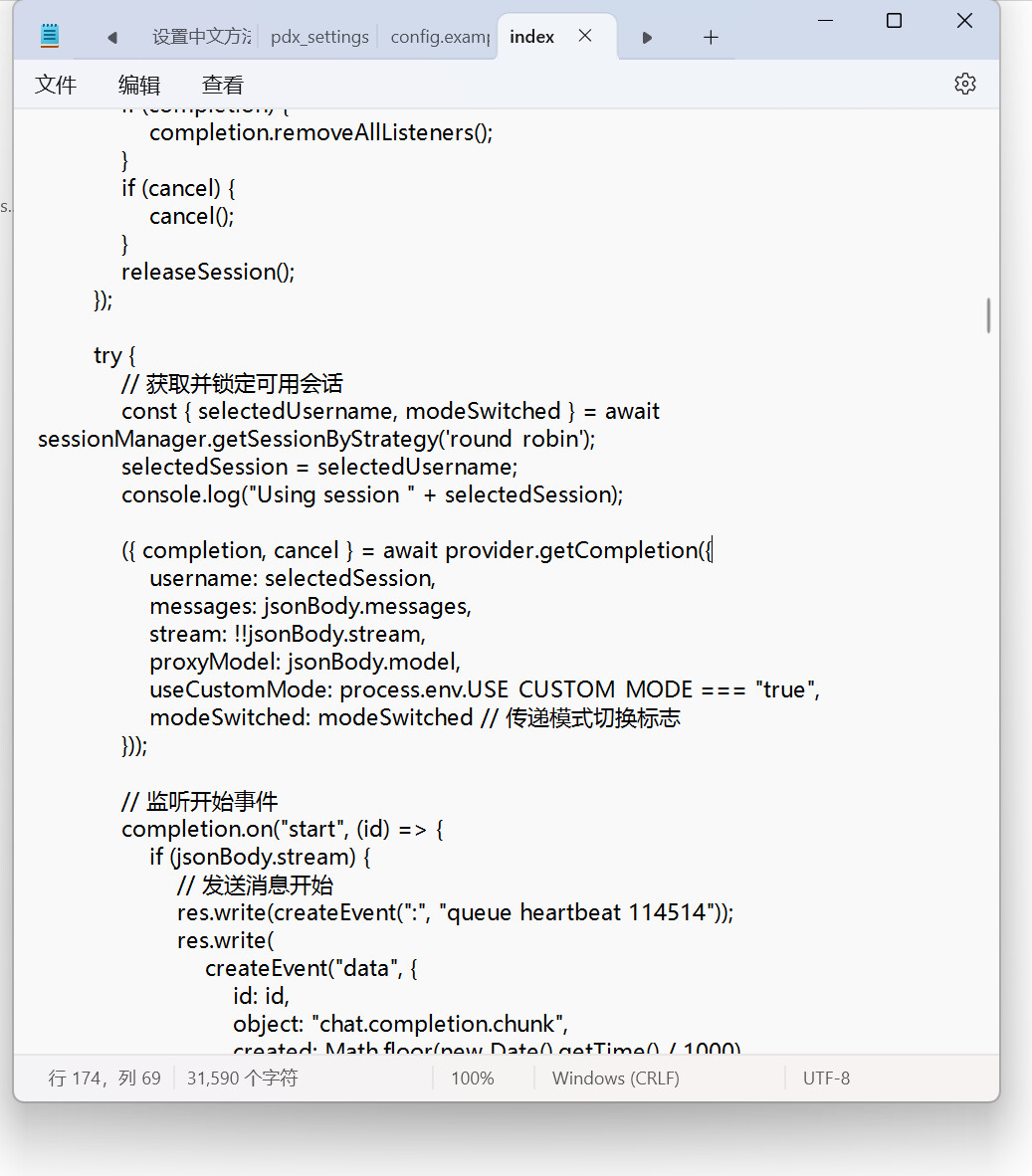The height and width of the screenshot is (1176, 1032).
Task: Change the Windows (CRLF) line ending
Action: [x=615, y=1078]
